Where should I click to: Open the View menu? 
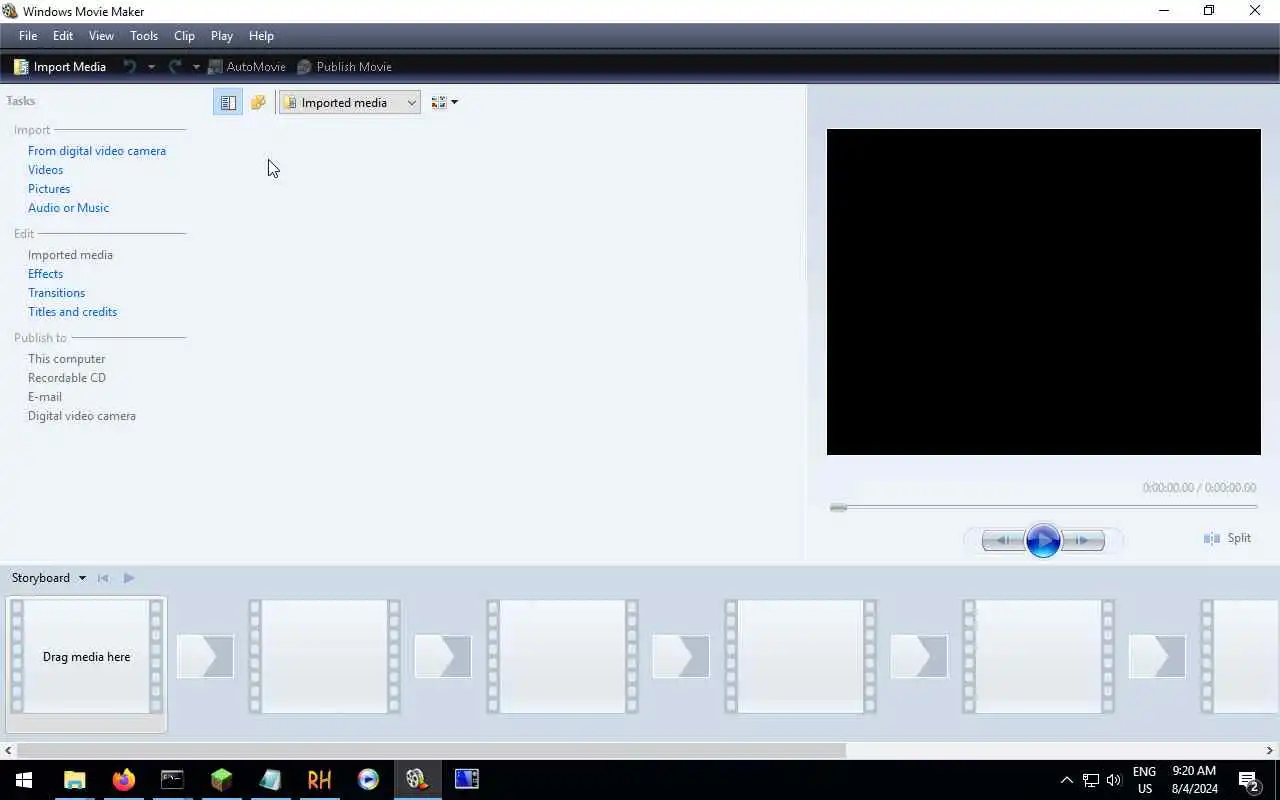pyautogui.click(x=101, y=36)
